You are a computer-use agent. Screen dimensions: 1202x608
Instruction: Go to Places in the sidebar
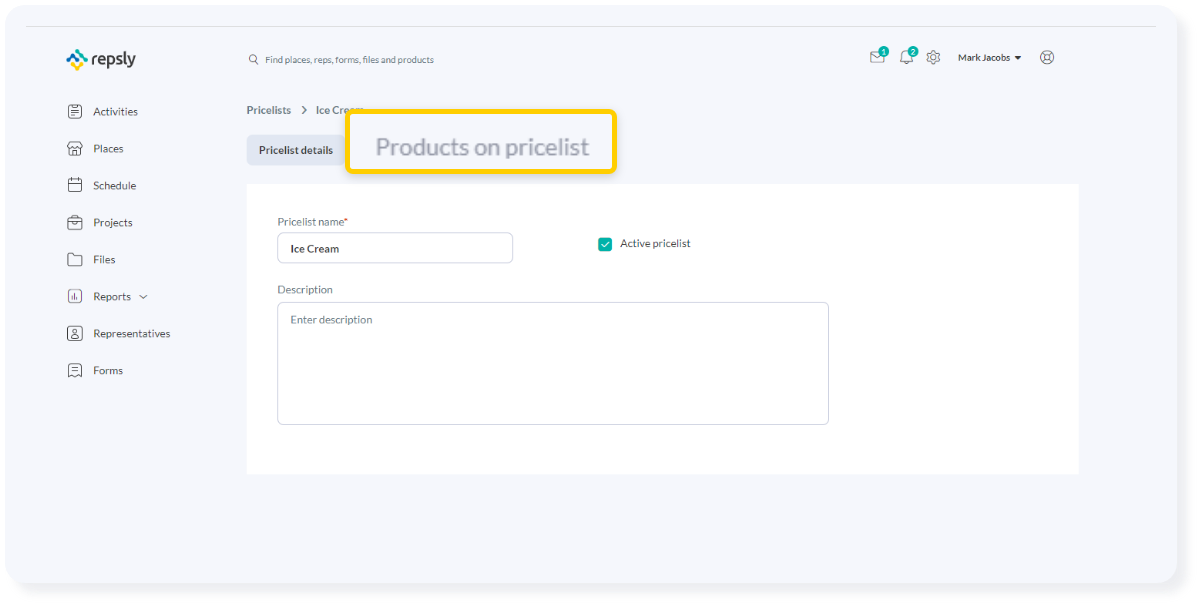coord(108,149)
